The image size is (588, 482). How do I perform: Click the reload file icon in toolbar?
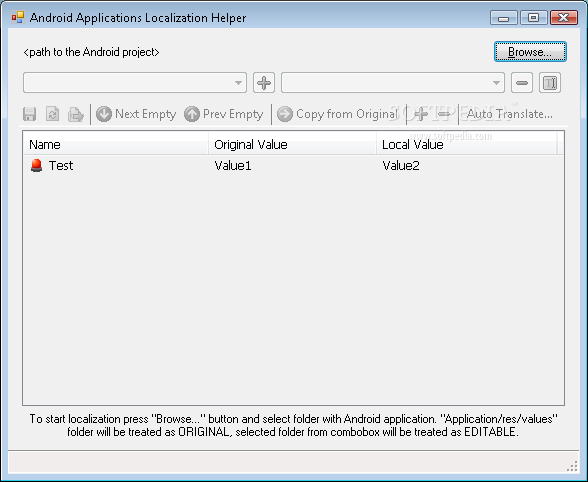[52, 114]
